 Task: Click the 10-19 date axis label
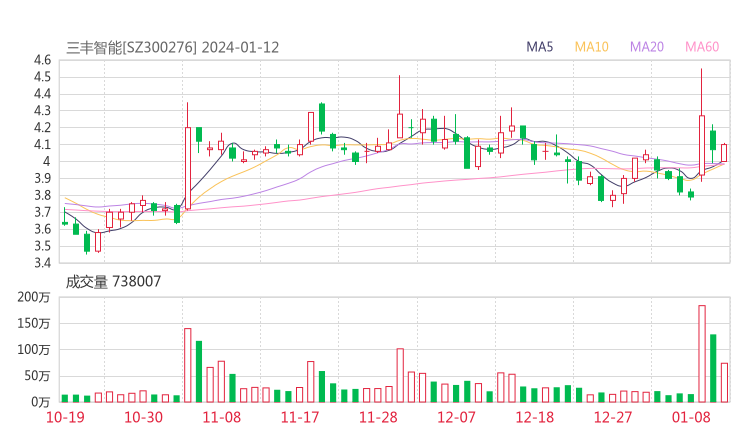click(65, 417)
